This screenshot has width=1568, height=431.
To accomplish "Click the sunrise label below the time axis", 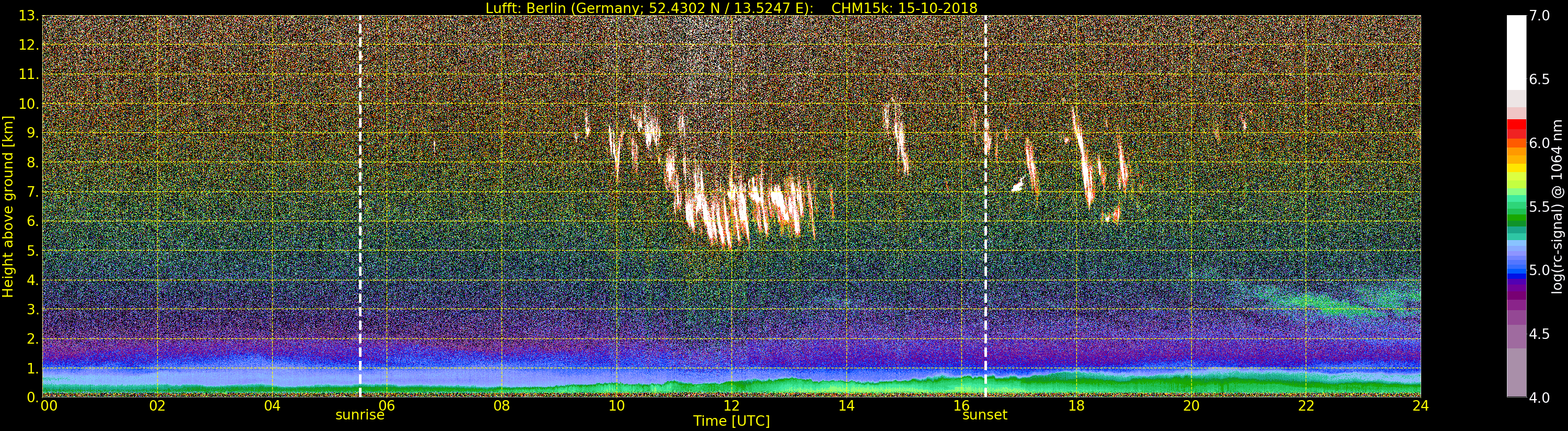I will (360, 415).
